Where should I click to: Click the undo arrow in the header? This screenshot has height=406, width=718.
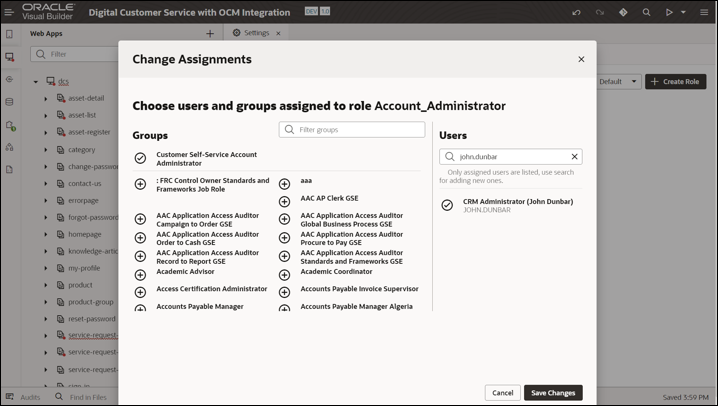tap(576, 12)
